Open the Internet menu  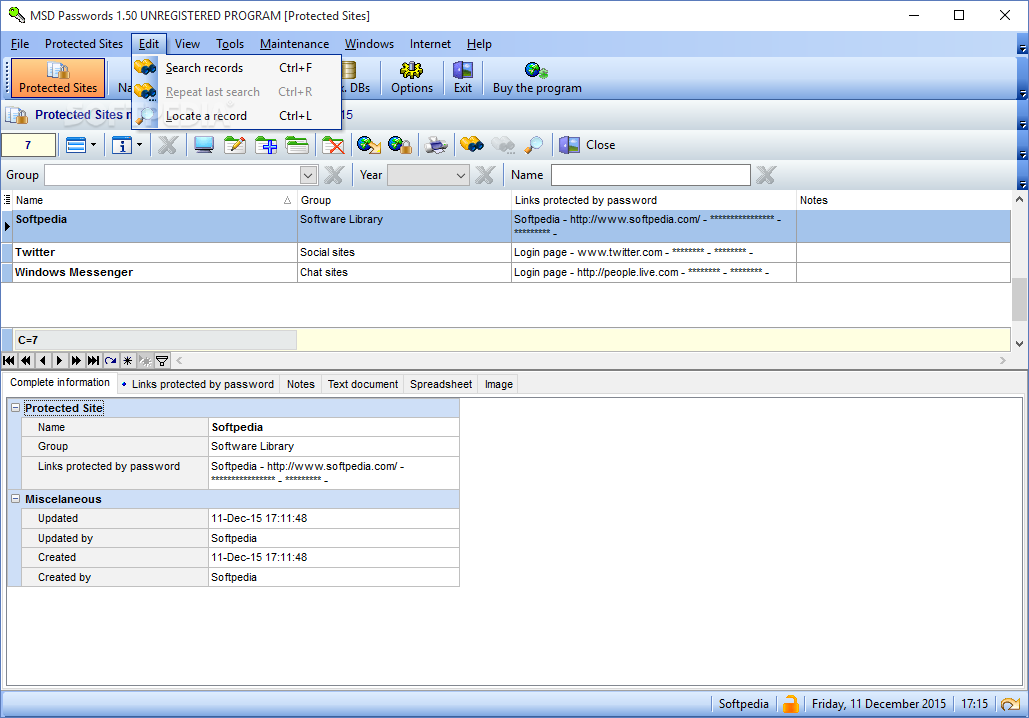coord(430,44)
